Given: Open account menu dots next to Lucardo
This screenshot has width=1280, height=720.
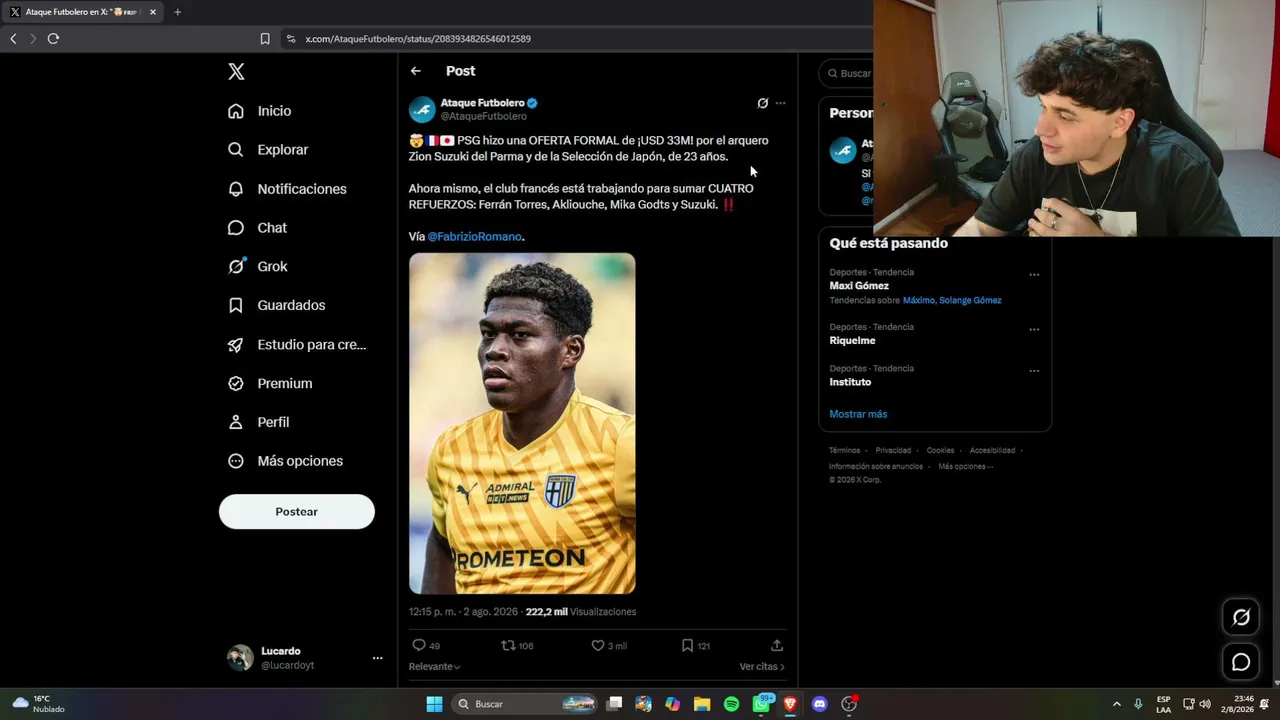Looking at the screenshot, I should click(377, 658).
